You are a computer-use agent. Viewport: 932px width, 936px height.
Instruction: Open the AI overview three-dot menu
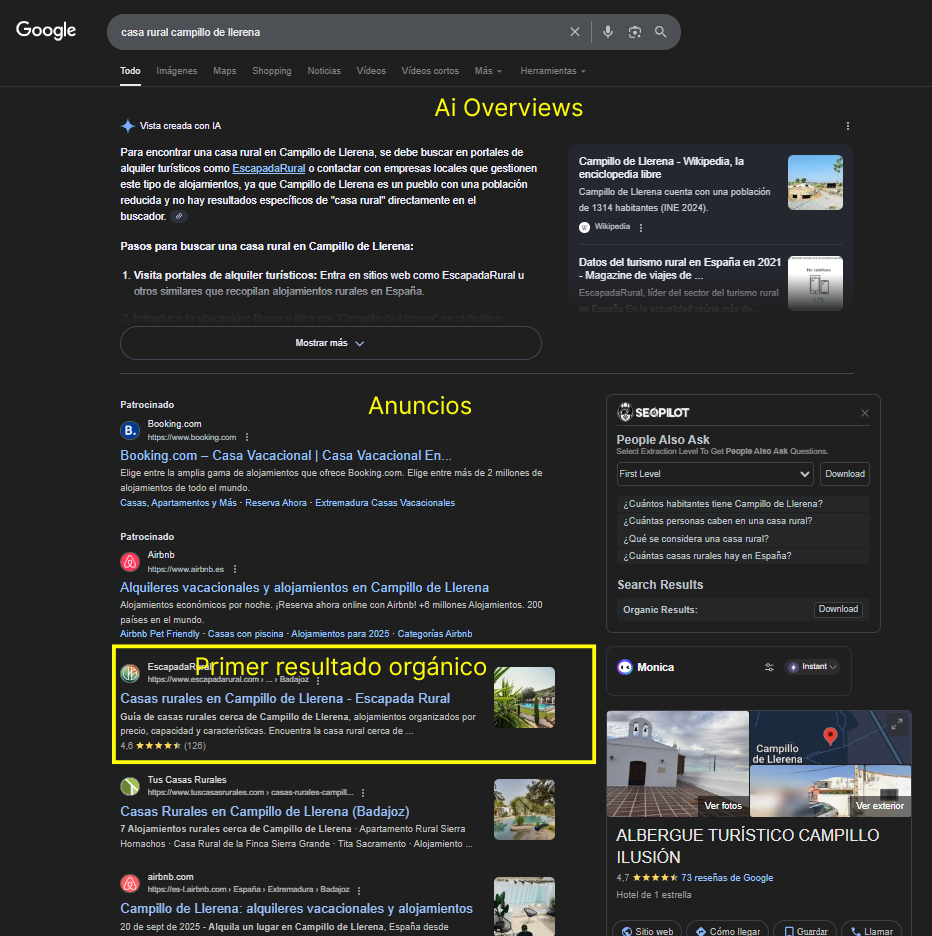[848, 126]
